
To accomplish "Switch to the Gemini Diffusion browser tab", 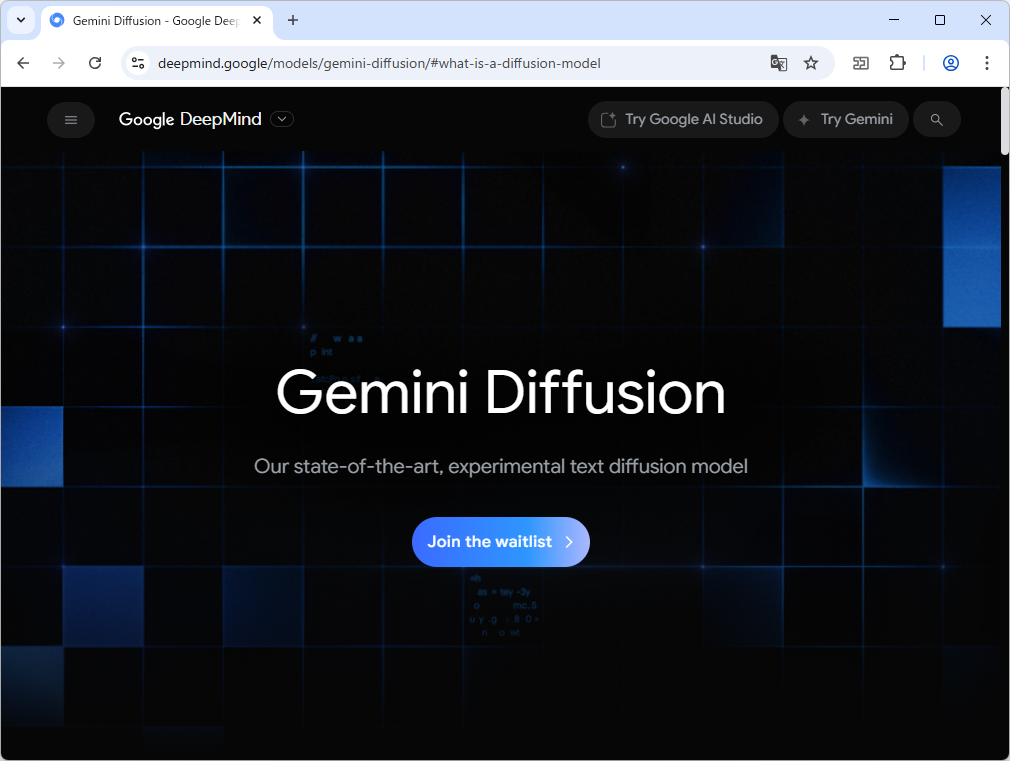I will tap(148, 20).
